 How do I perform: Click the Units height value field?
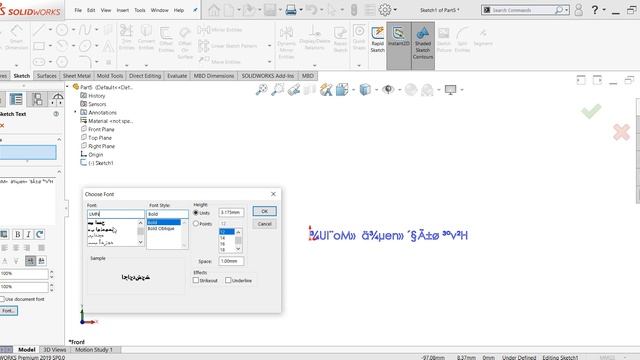231,212
